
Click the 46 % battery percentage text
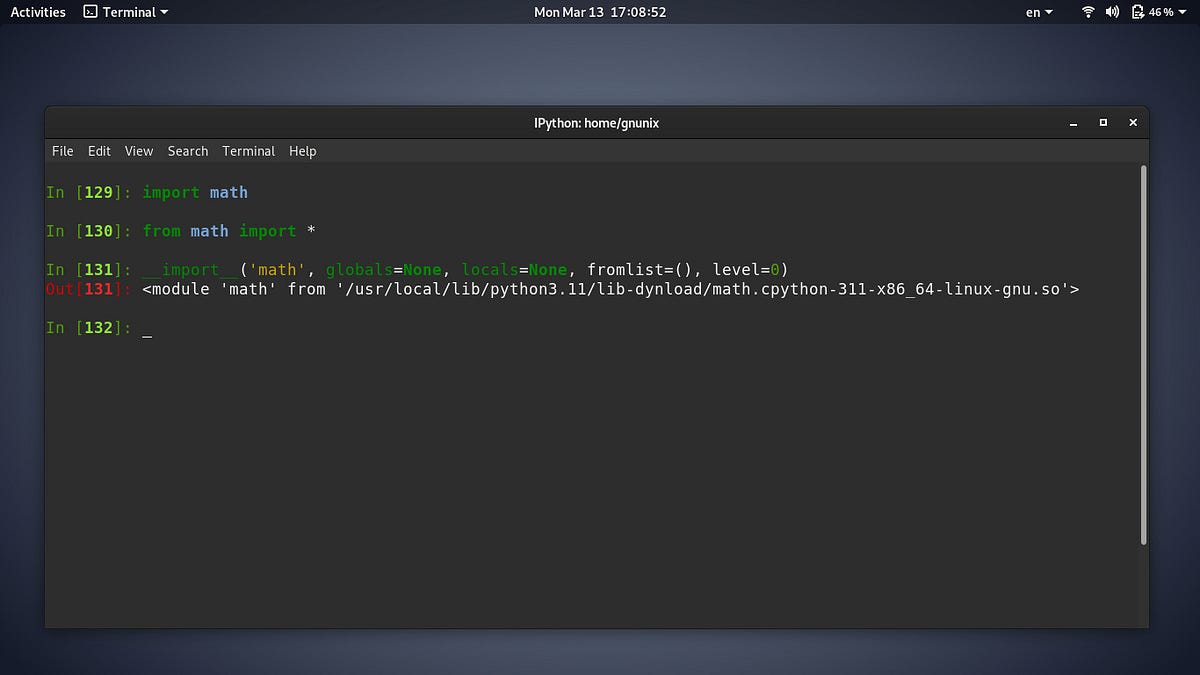click(x=1161, y=12)
